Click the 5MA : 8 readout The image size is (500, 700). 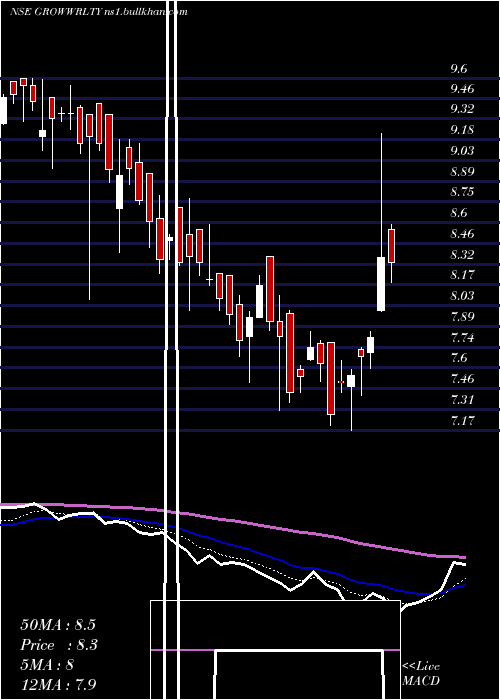(x=47, y=665)
